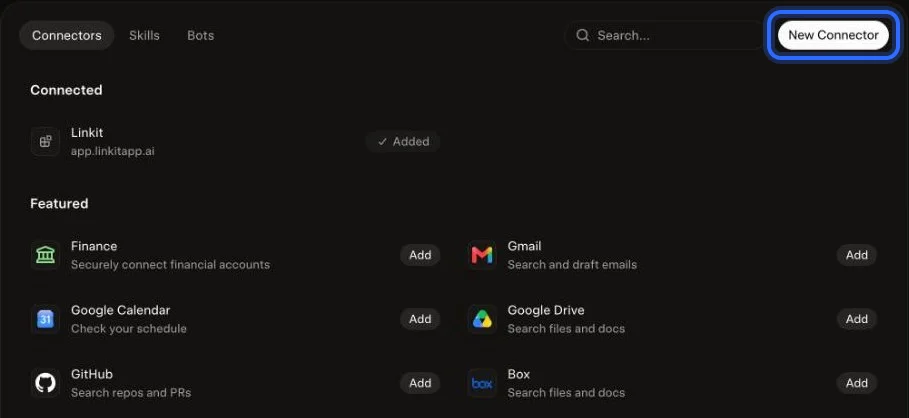Image resolution: width=909 pixels, height=418 pixels.
Task: Click the Google Calendar icon
Action: coord(45,319)
